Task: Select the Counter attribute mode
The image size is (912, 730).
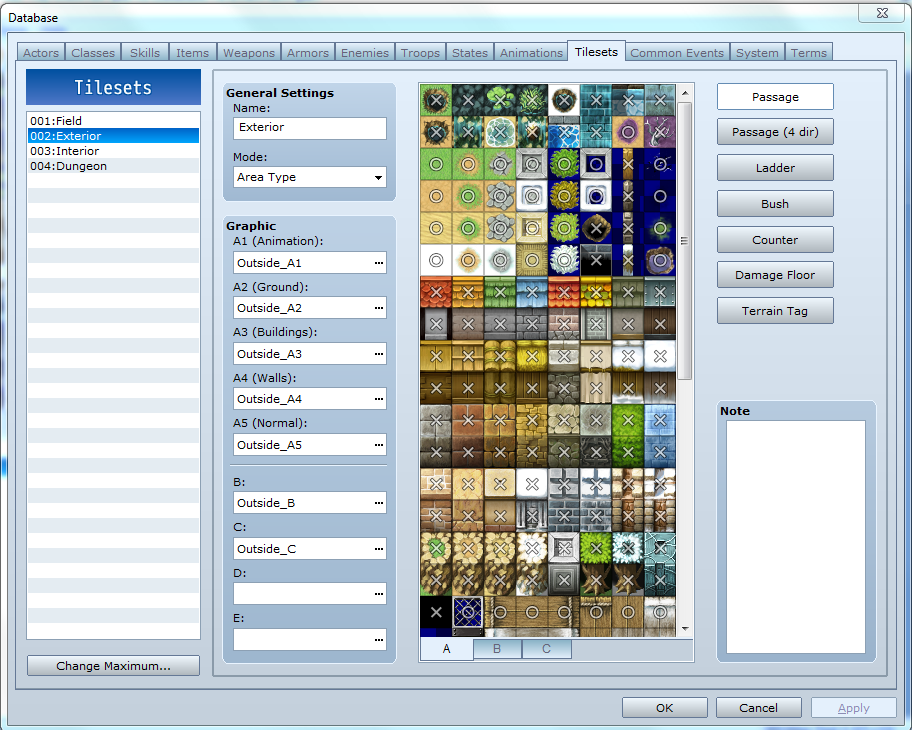Action: [x=774, y=239]
